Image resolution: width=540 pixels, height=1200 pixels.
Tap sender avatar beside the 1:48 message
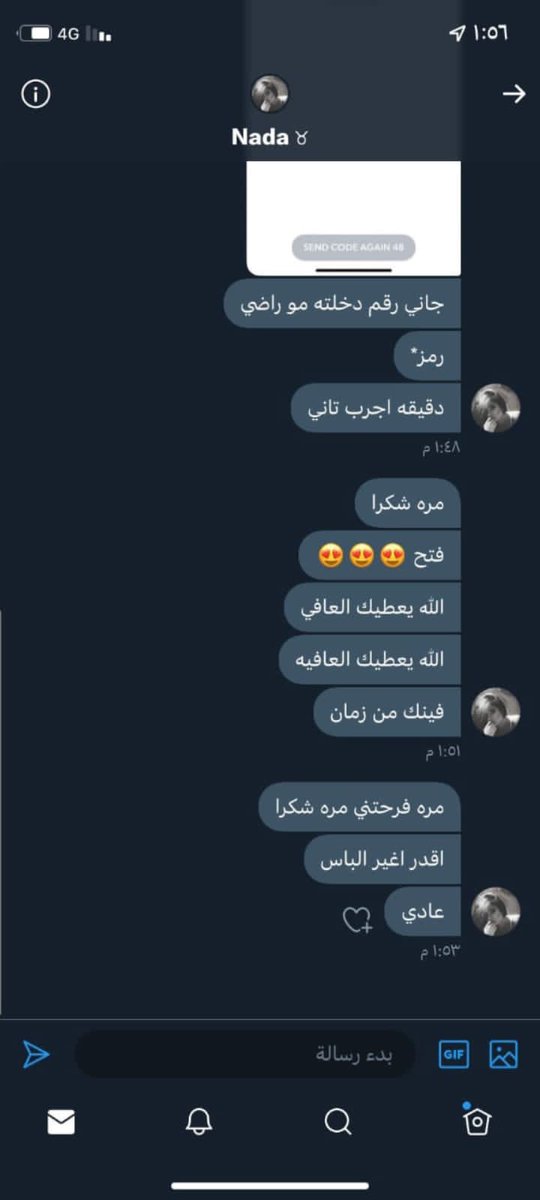[496, 408]
